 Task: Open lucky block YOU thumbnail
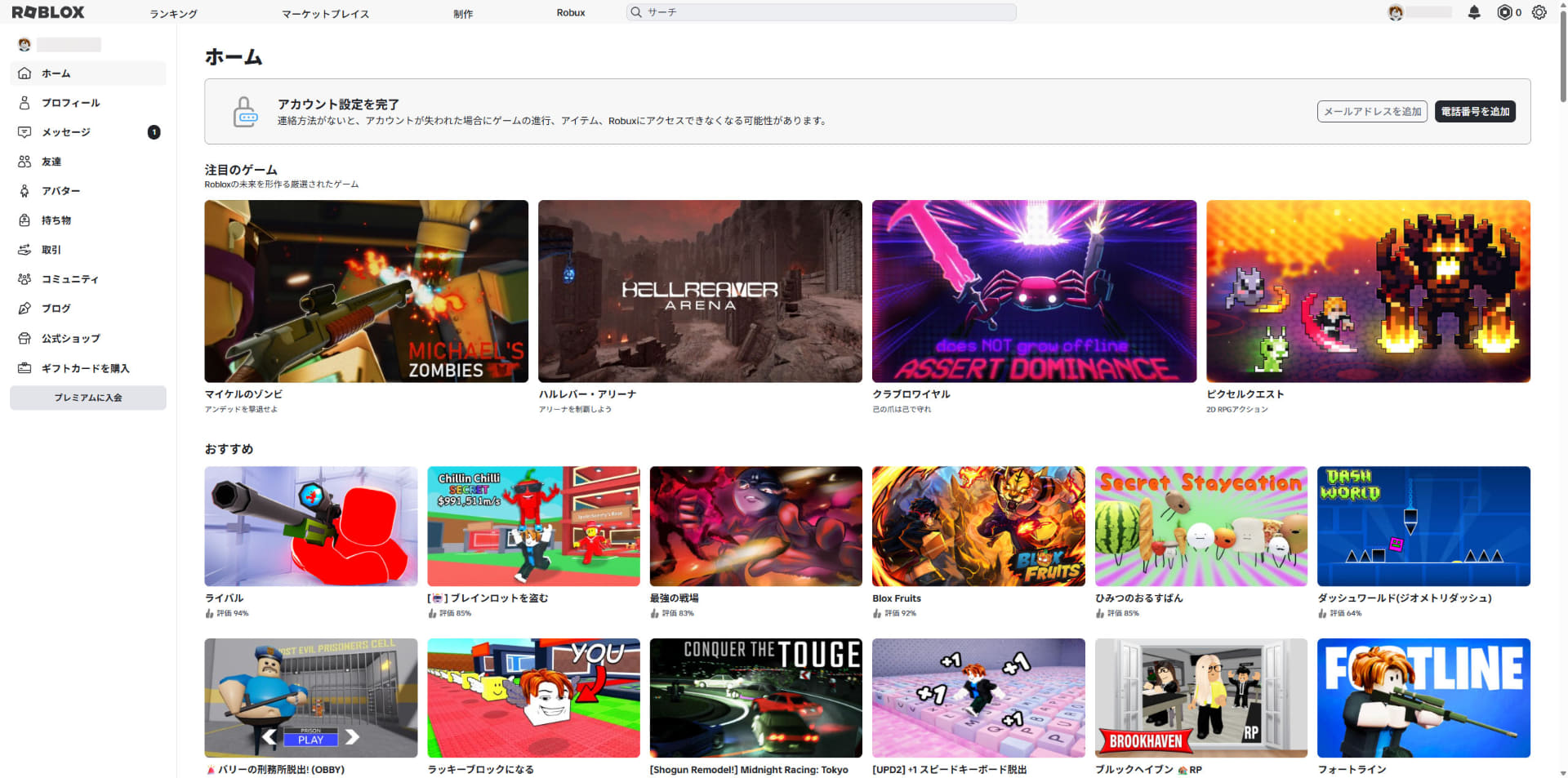tap(533, 698)
